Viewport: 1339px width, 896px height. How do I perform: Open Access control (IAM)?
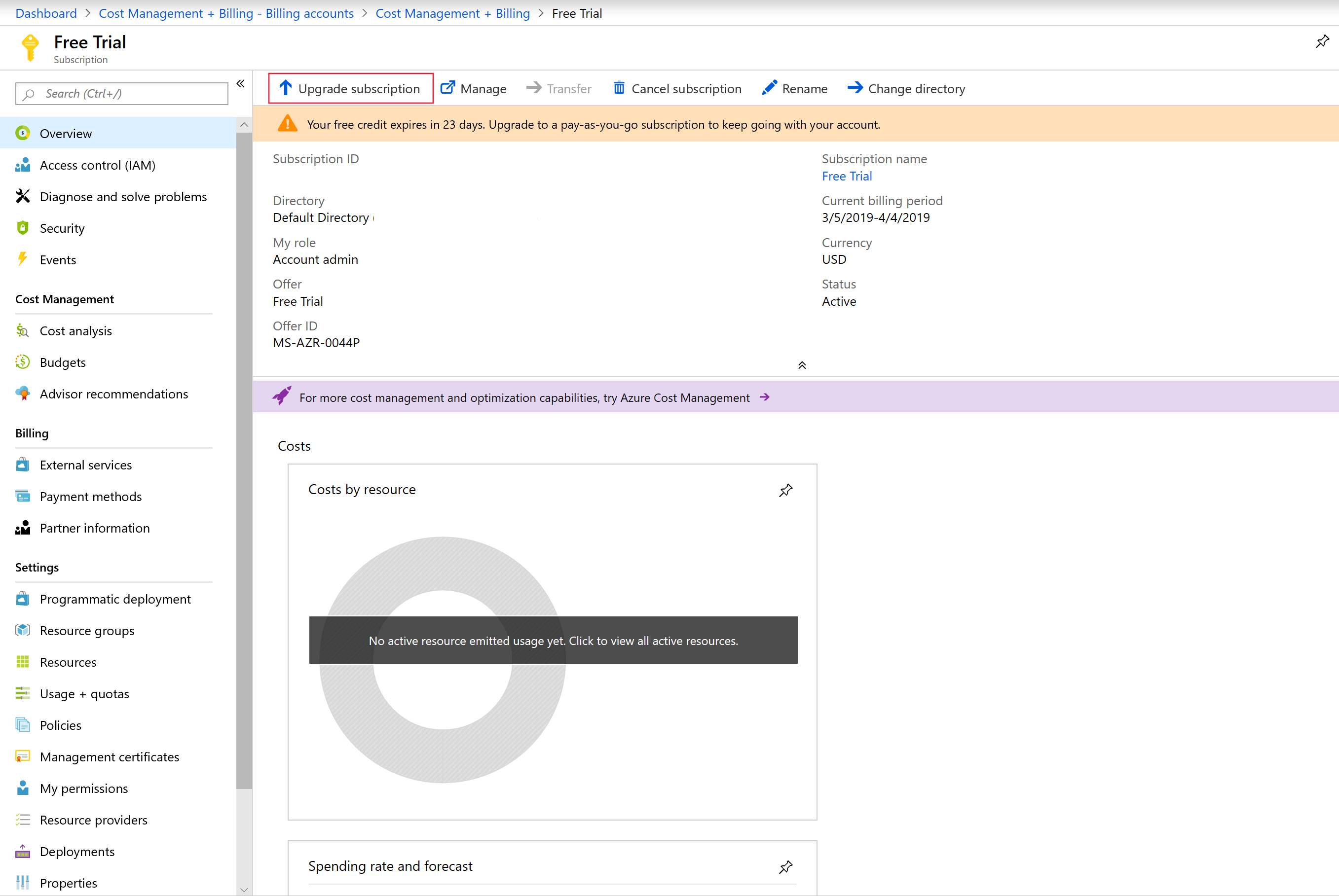(x=97, y=165)
